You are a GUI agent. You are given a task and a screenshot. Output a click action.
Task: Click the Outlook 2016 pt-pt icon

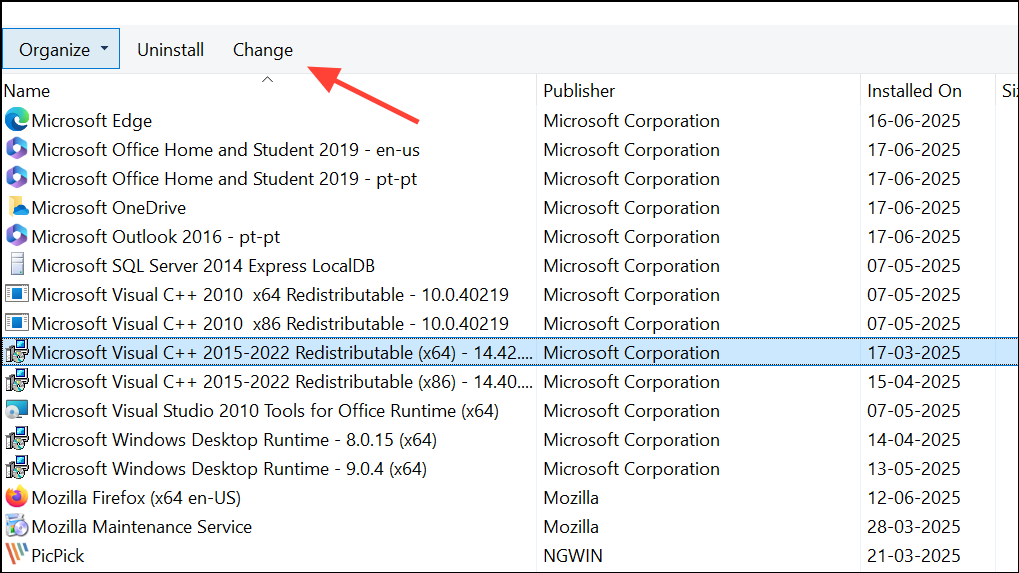(x=17, y=236)
